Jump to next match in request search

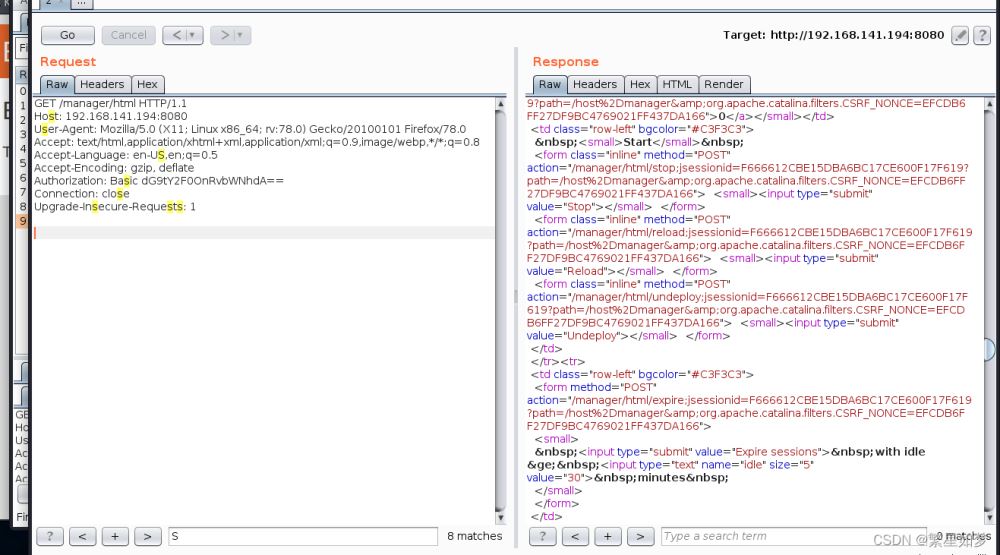point(148,537)
